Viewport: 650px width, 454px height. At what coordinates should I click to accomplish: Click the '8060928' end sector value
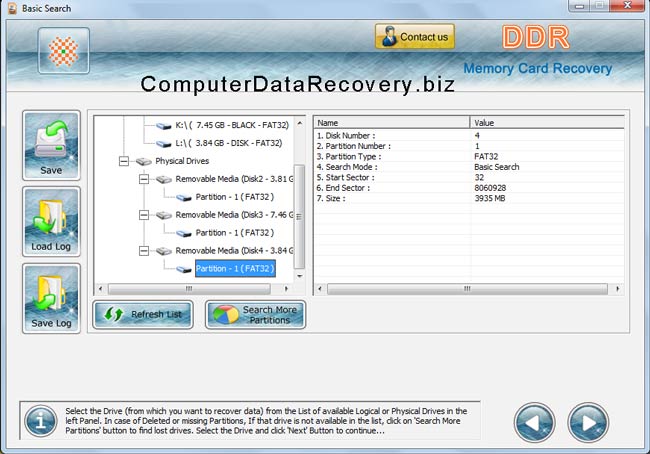coord(490,188)
